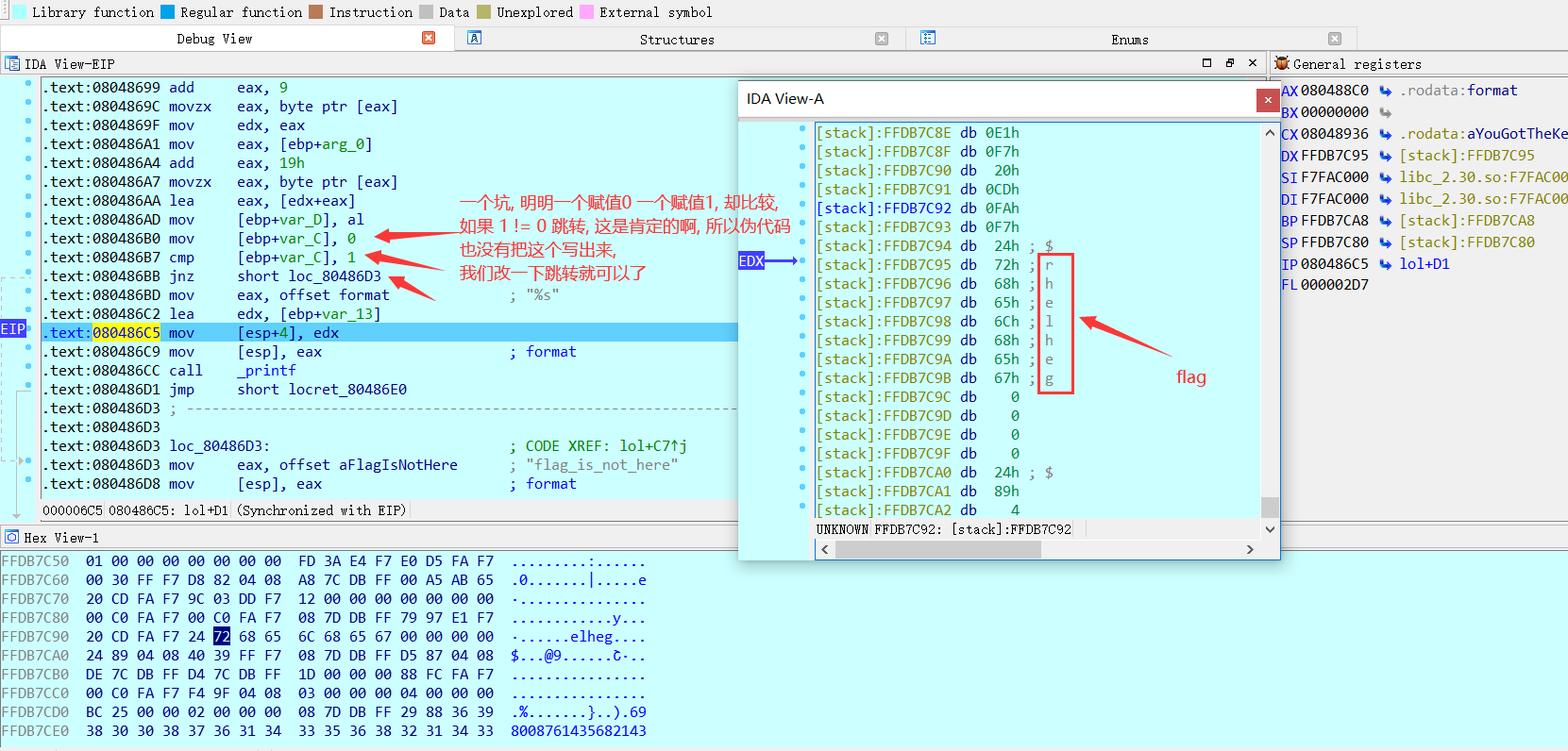This screenshot has width=1568, height=751.
Task: Click the External symbol legend color swatch
Action: pos(586,12)
